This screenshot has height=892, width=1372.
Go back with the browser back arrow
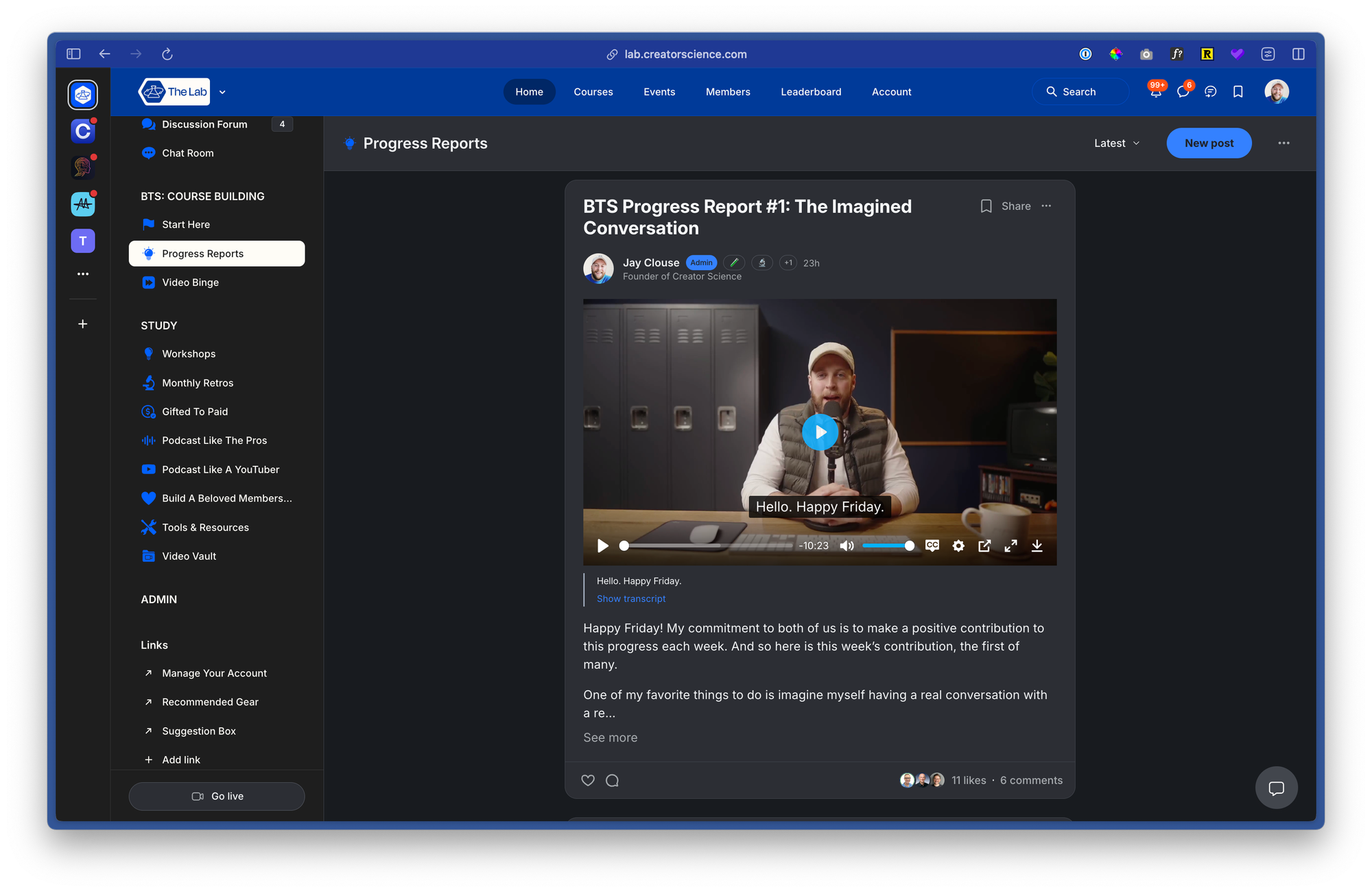104,54
